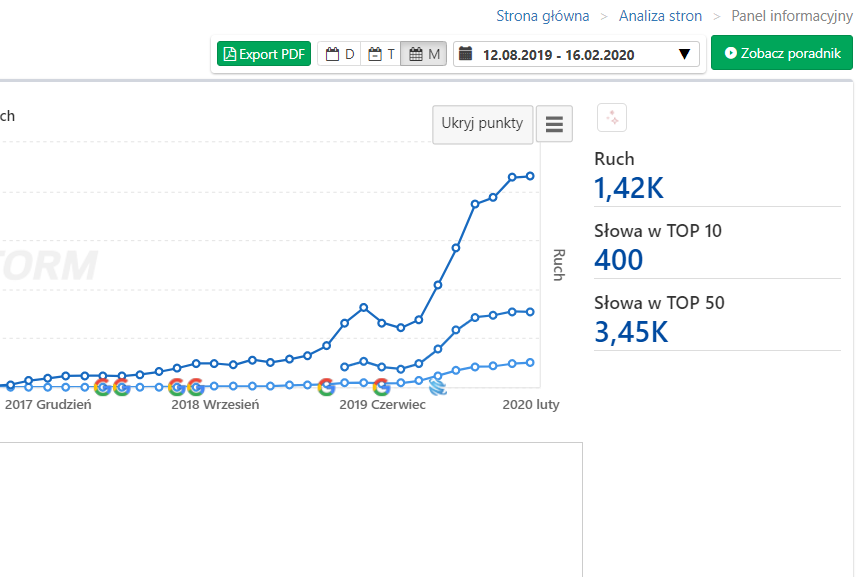Click the leftmost Google icon near 2017 Grudzień
Screen dimensions: 859x577
pyautogui.click(x=102, y=387)
